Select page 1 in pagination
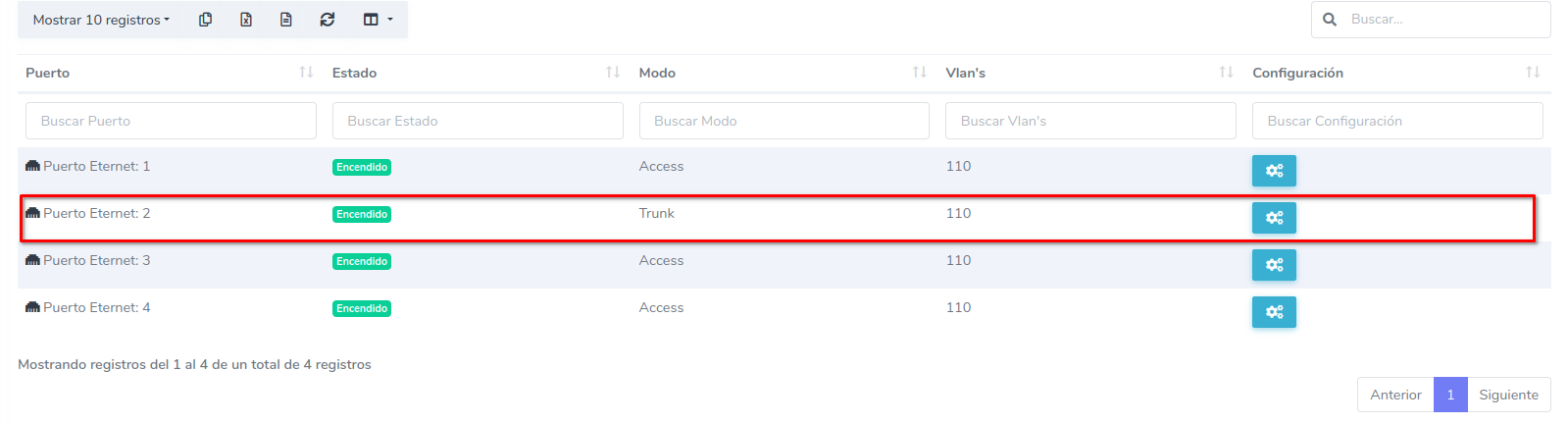The width and height of the screenshot is (1568, 424). [1450, 395]
